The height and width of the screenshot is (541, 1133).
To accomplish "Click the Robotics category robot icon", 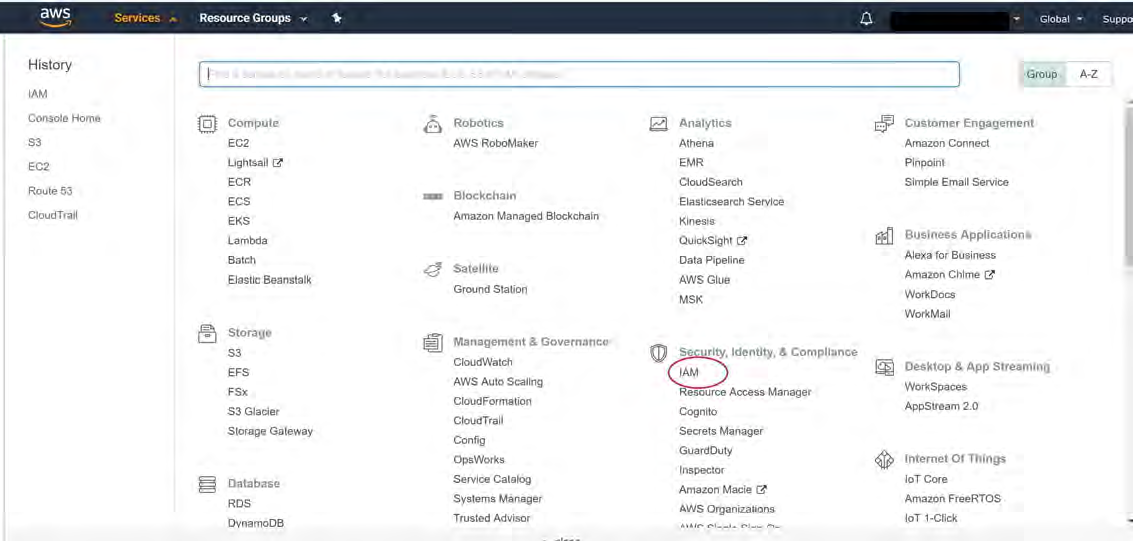I will pos(432,124).
